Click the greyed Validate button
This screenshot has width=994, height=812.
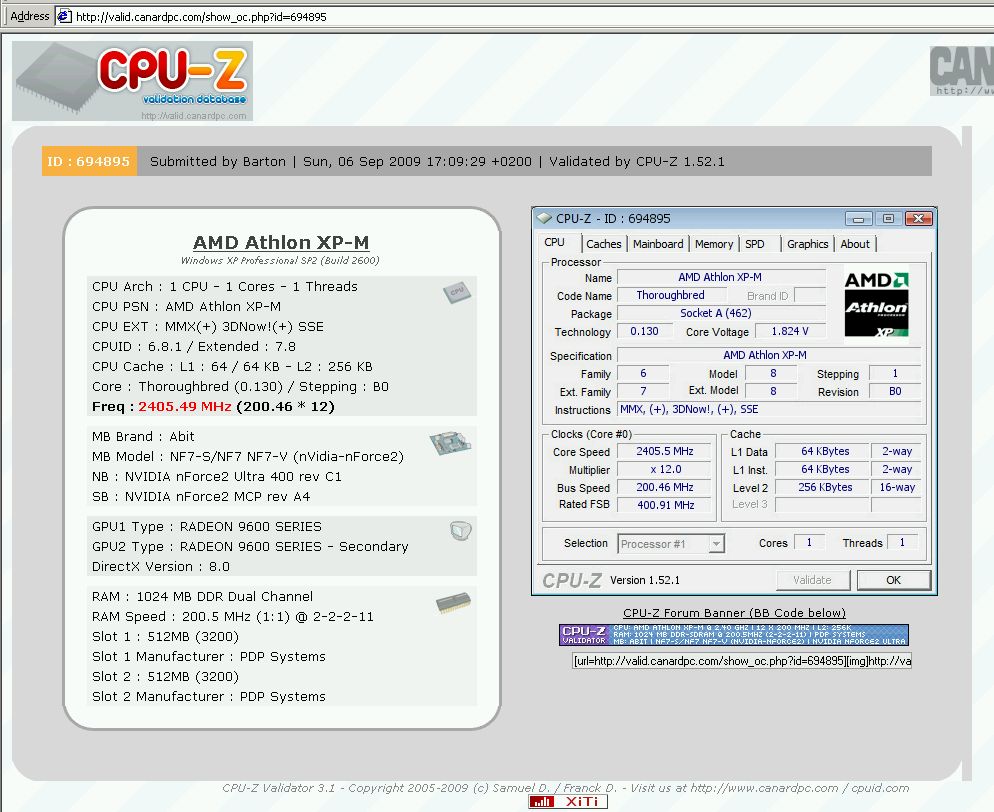coord(812,580)
